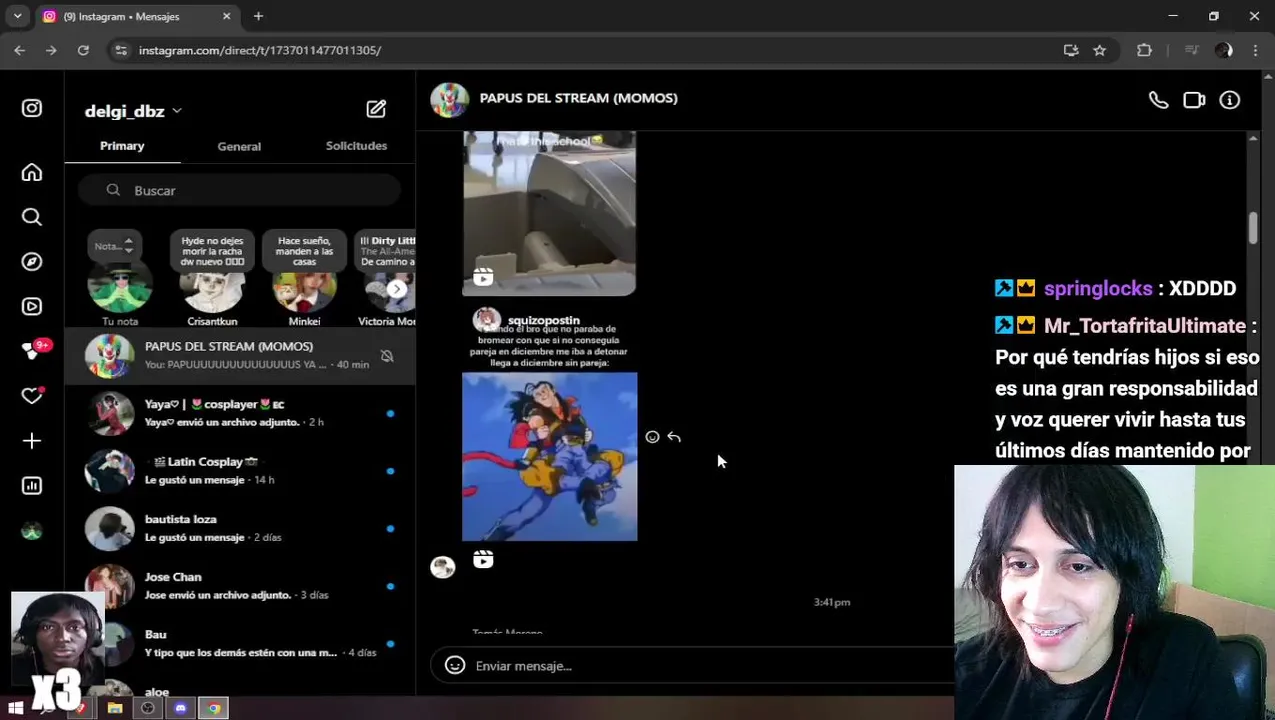1275x720 pixels.
Task: Click the muted bell on PAPUS DEL STREAM row
Action: coord(387,356)
